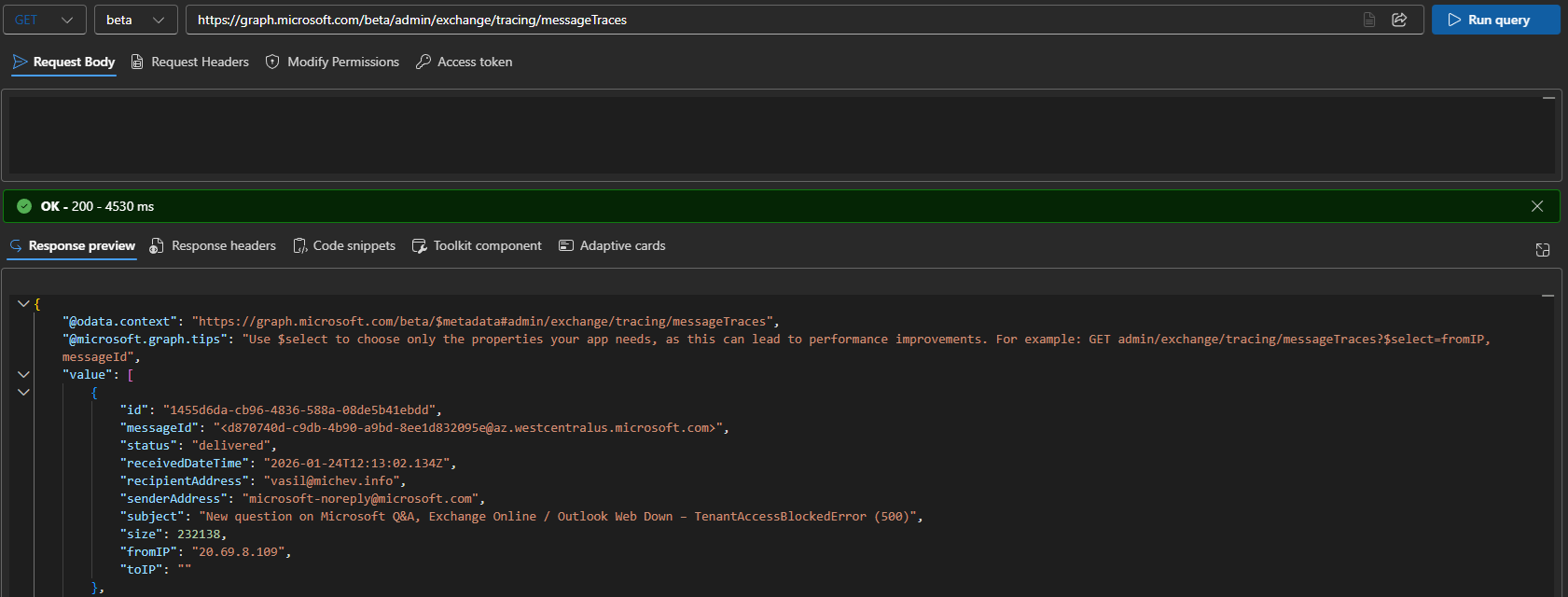1568x597 pixels.
Task: Open the Toolkit component tab
Action: (x=477, y=245)
